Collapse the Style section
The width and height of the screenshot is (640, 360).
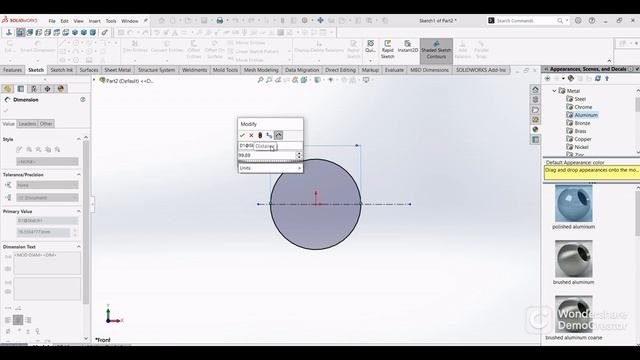[78, 139]
